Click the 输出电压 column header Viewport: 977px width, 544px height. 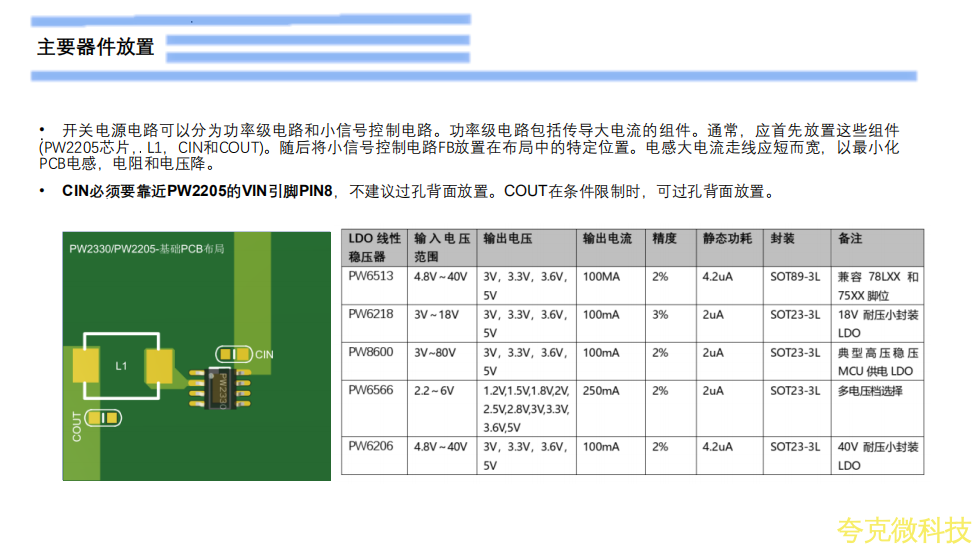508,239
